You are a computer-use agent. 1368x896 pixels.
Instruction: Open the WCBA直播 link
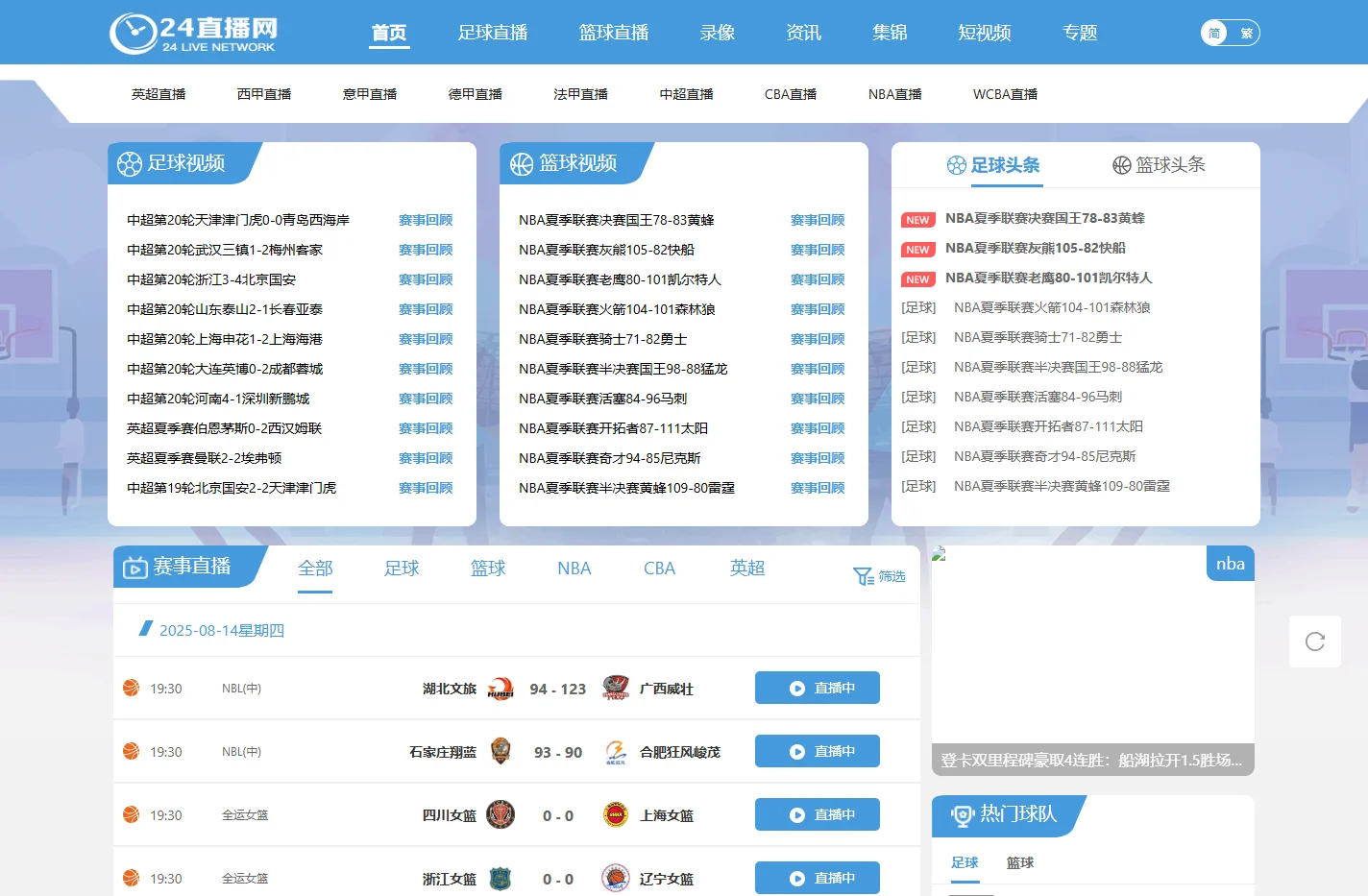(1005, 94)
